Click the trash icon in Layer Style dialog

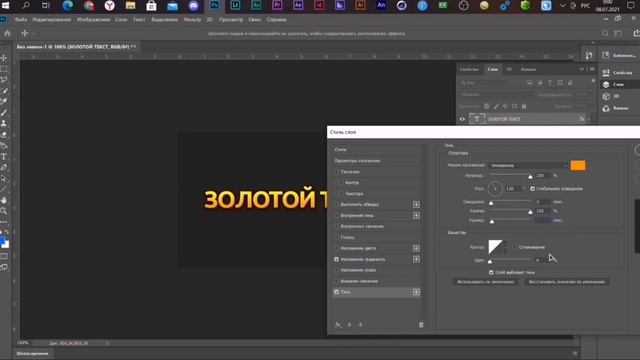[x=421, y=324]
